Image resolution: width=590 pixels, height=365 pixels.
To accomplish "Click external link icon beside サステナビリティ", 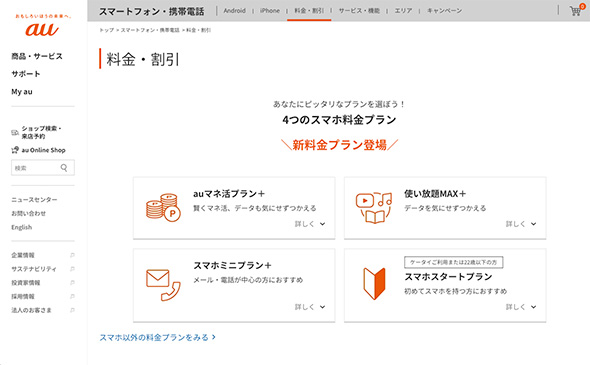I will coord(72,269).
